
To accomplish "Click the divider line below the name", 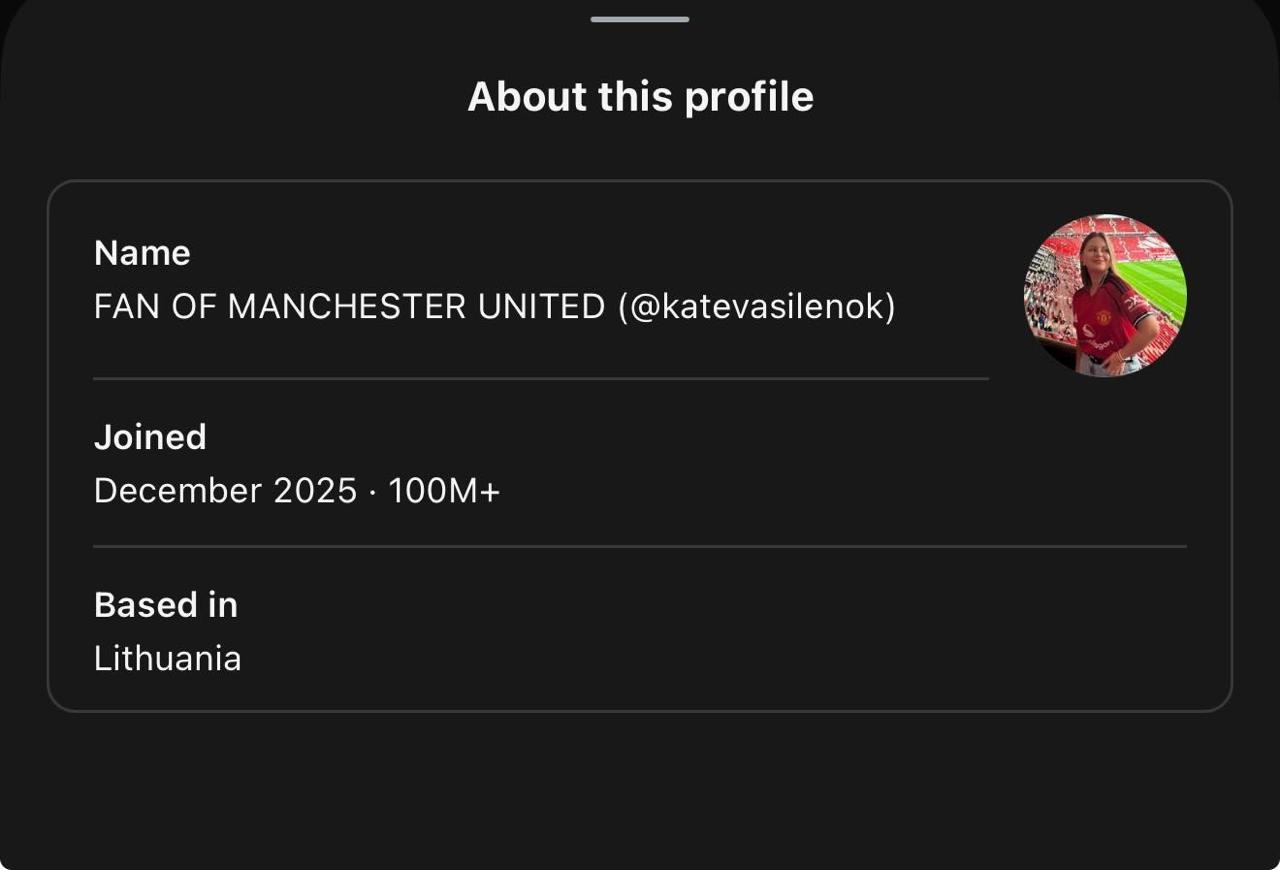I will 540,379.
